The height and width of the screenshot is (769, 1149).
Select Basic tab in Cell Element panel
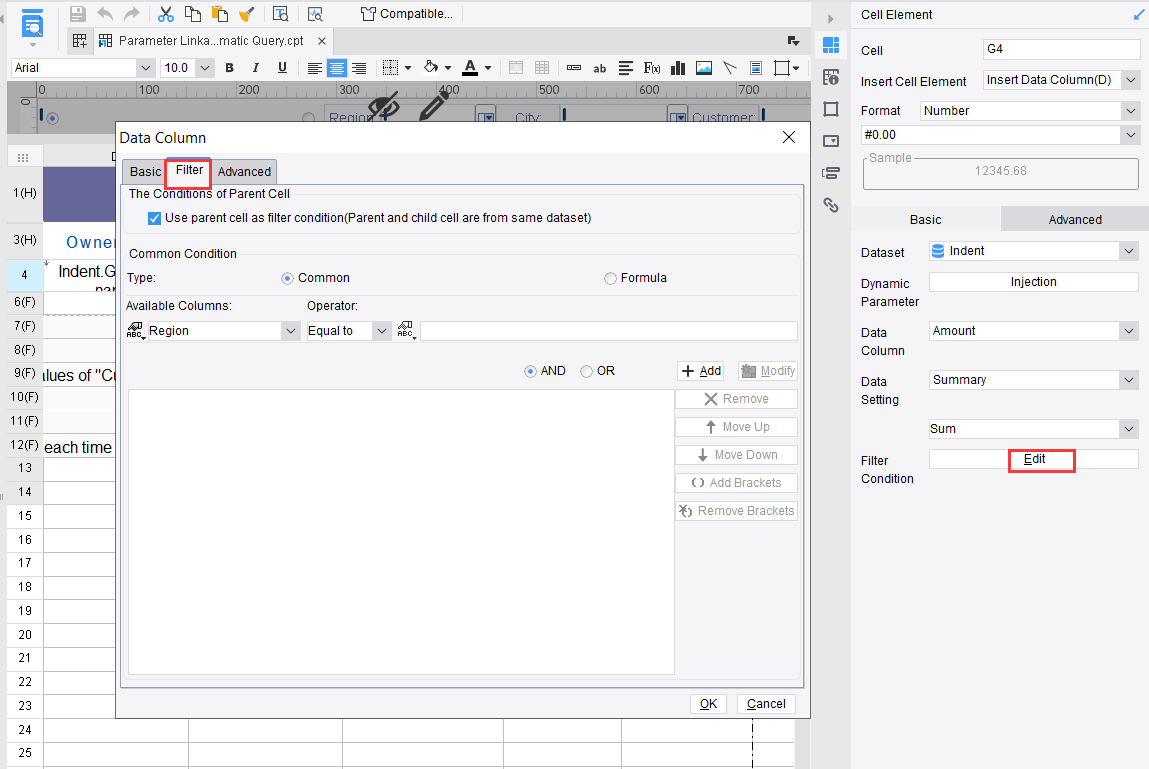[x=926, y=220]
